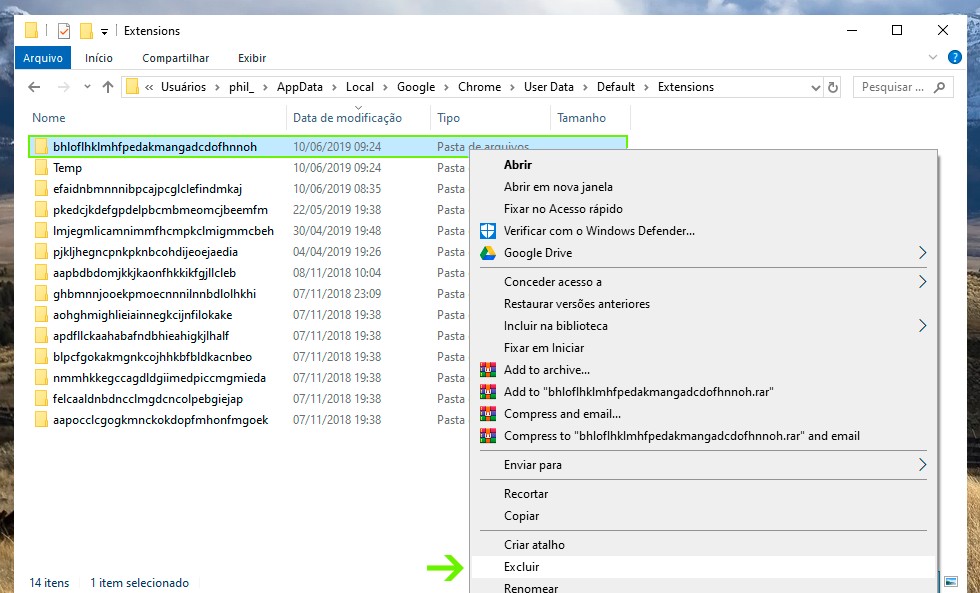Click the Google Drive icon in context menu

point(488,253)
